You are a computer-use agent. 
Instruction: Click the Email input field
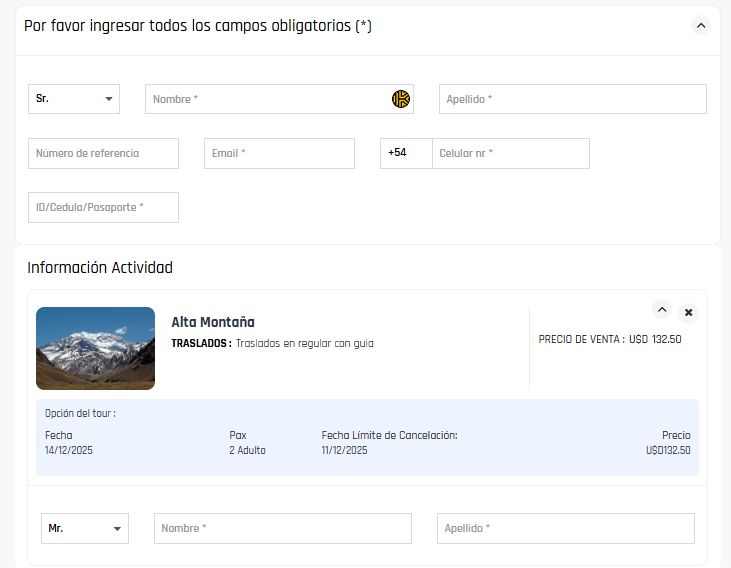pos(279,153)
